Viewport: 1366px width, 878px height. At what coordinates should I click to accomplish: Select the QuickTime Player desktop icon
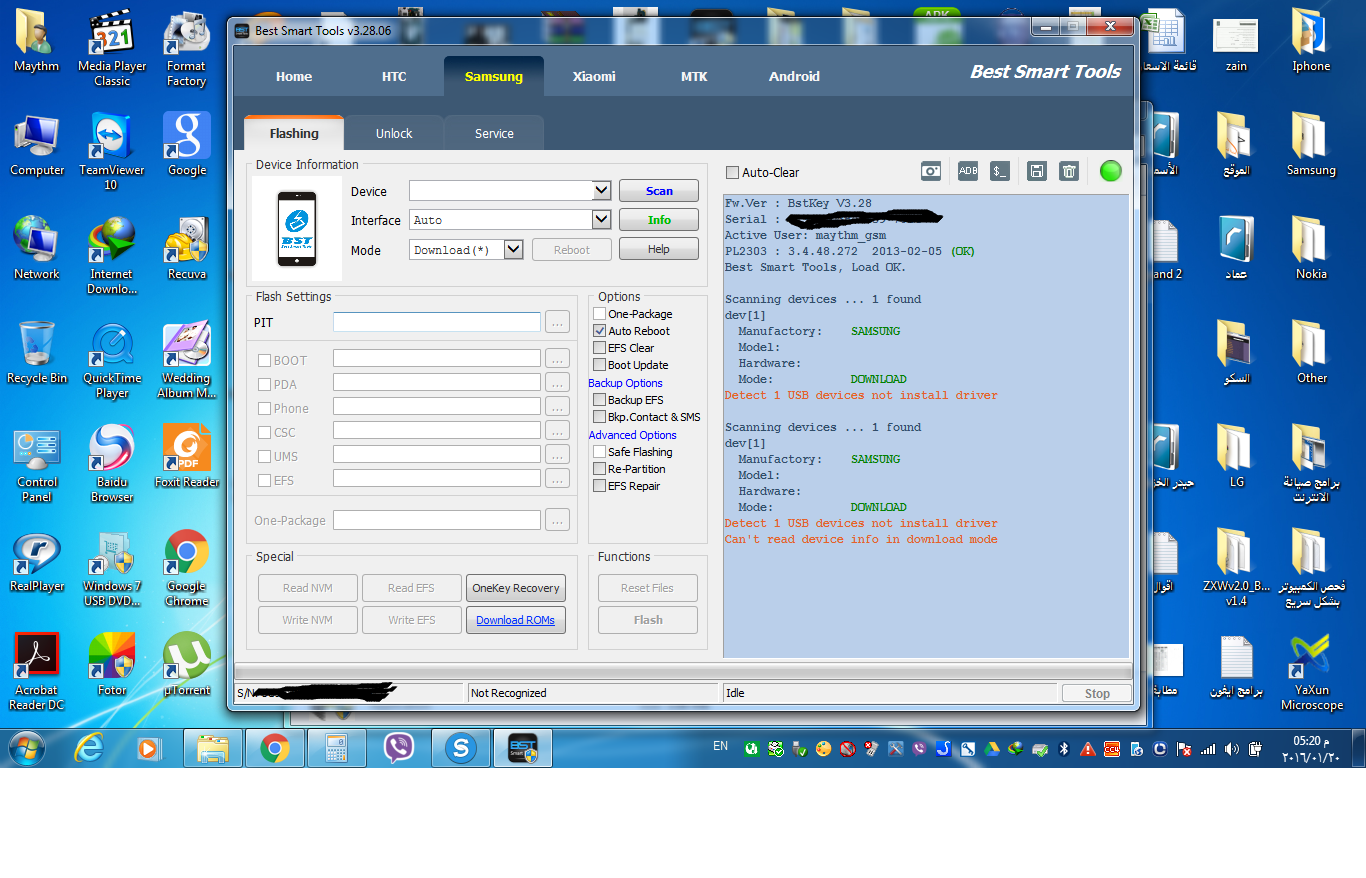[112, 360]
